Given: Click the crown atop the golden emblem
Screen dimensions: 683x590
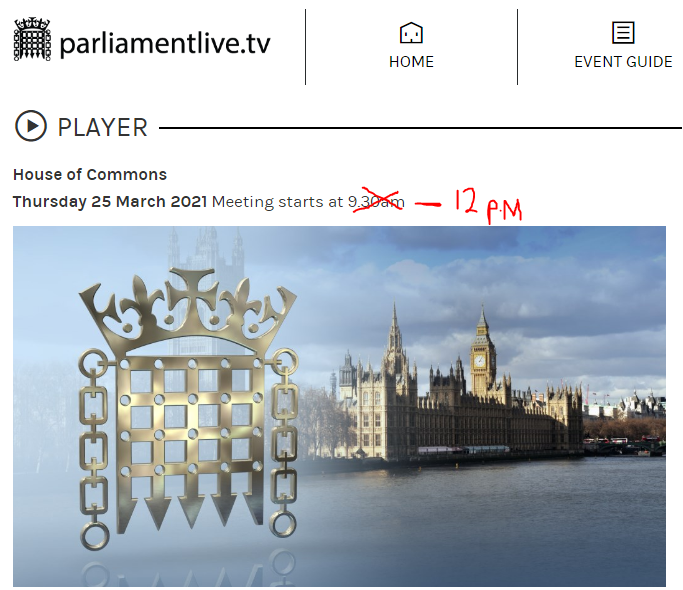Looking at the screenshot, I should 188,309.
